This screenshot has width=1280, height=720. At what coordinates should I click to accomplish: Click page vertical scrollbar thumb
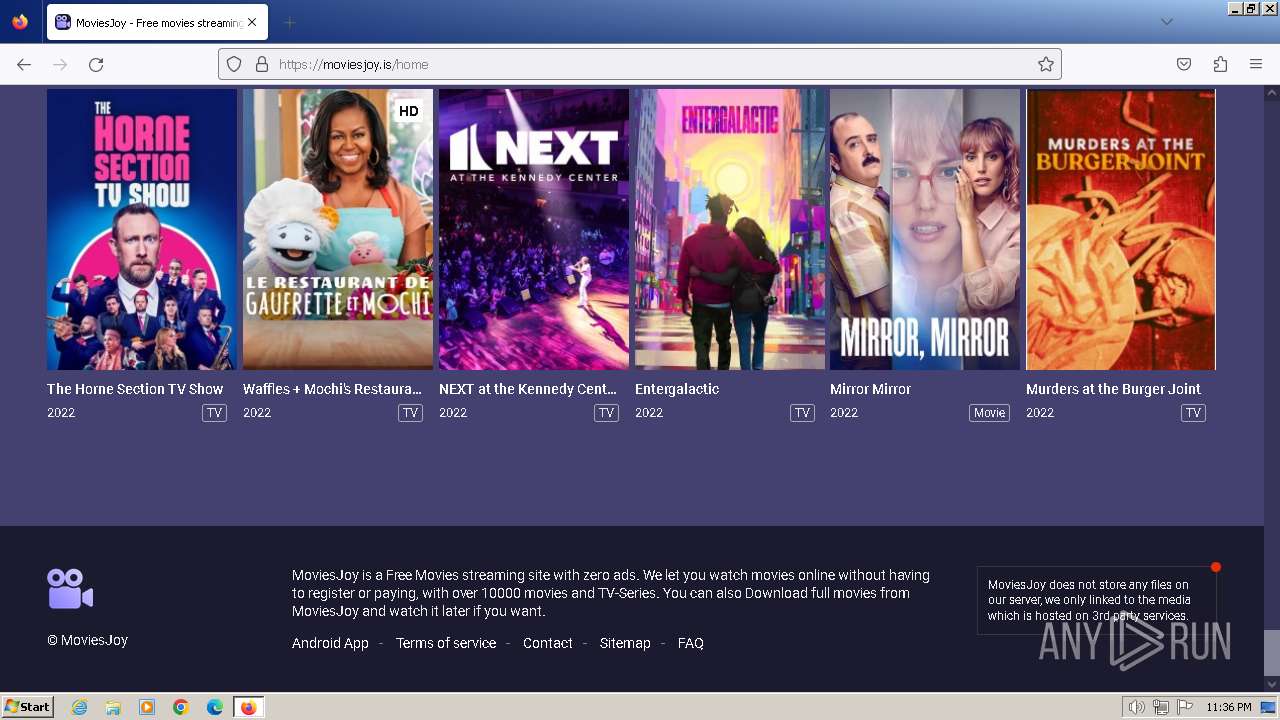[x=1271, y=653]
